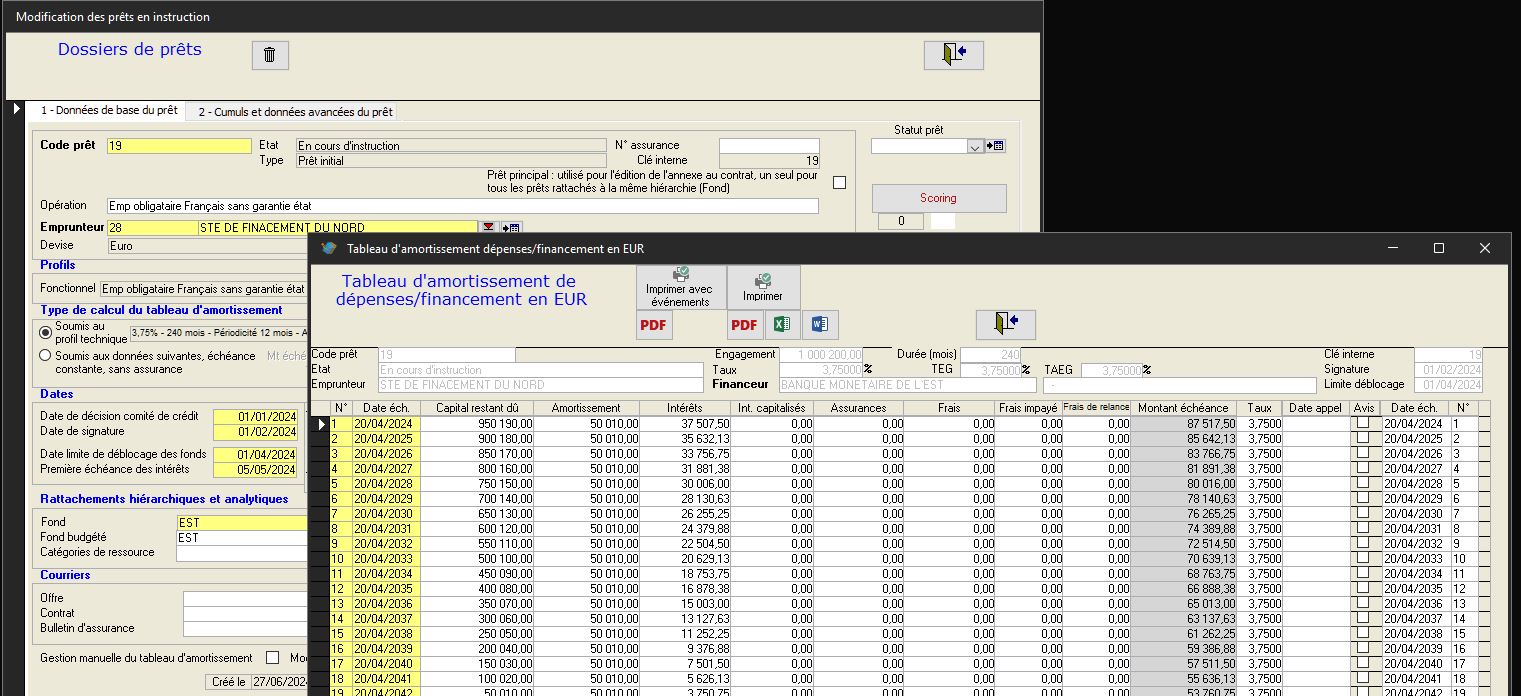
Task: Check Avis box for échéance 20/04/2024
Action: tap(1362, 423)
